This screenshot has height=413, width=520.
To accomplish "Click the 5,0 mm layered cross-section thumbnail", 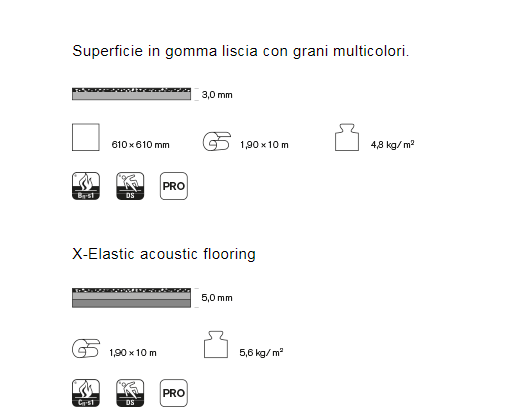I will pyautogui.click(x=131, y=298).
